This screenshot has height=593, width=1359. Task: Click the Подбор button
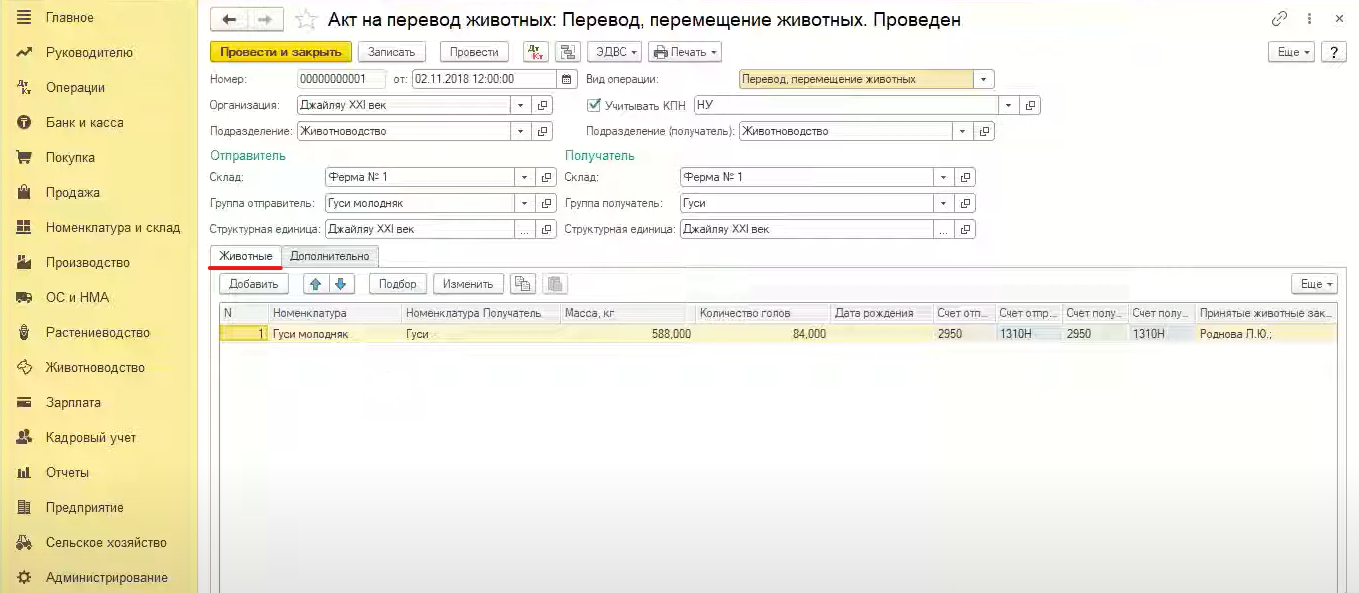click(x=398, y=284)
